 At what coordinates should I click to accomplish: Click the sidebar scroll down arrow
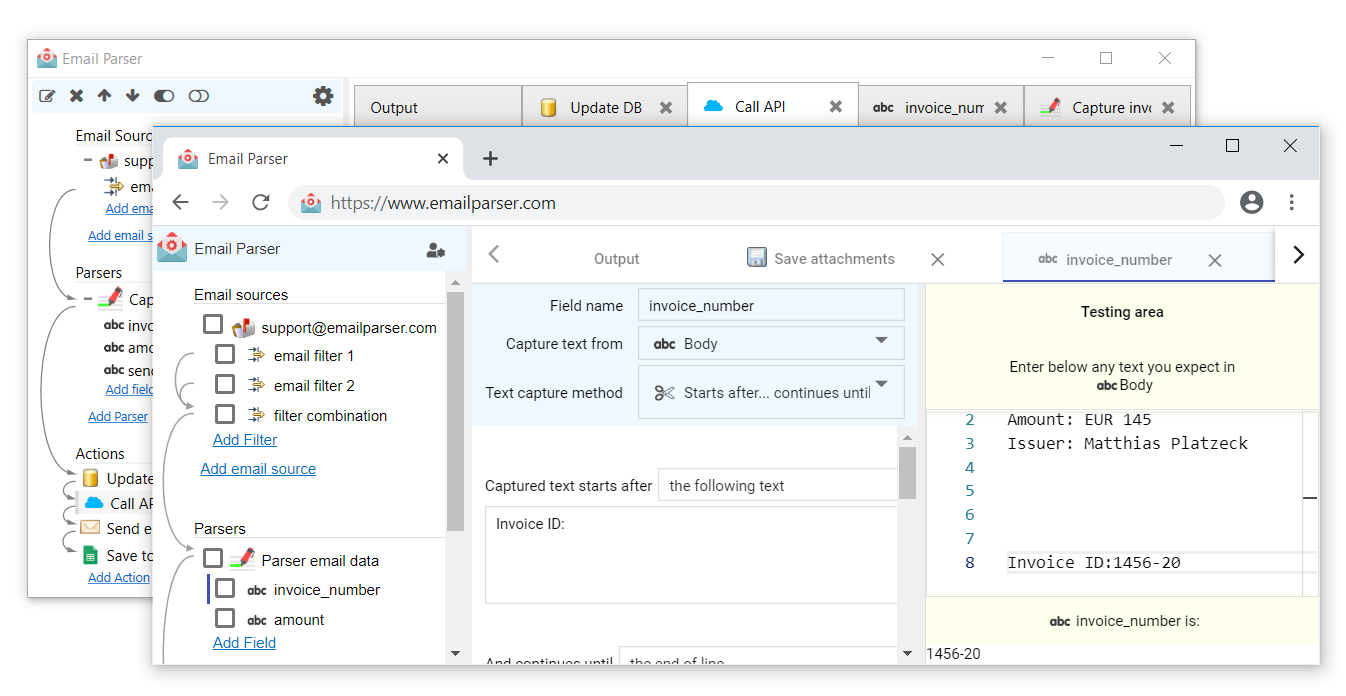(456, 654)
